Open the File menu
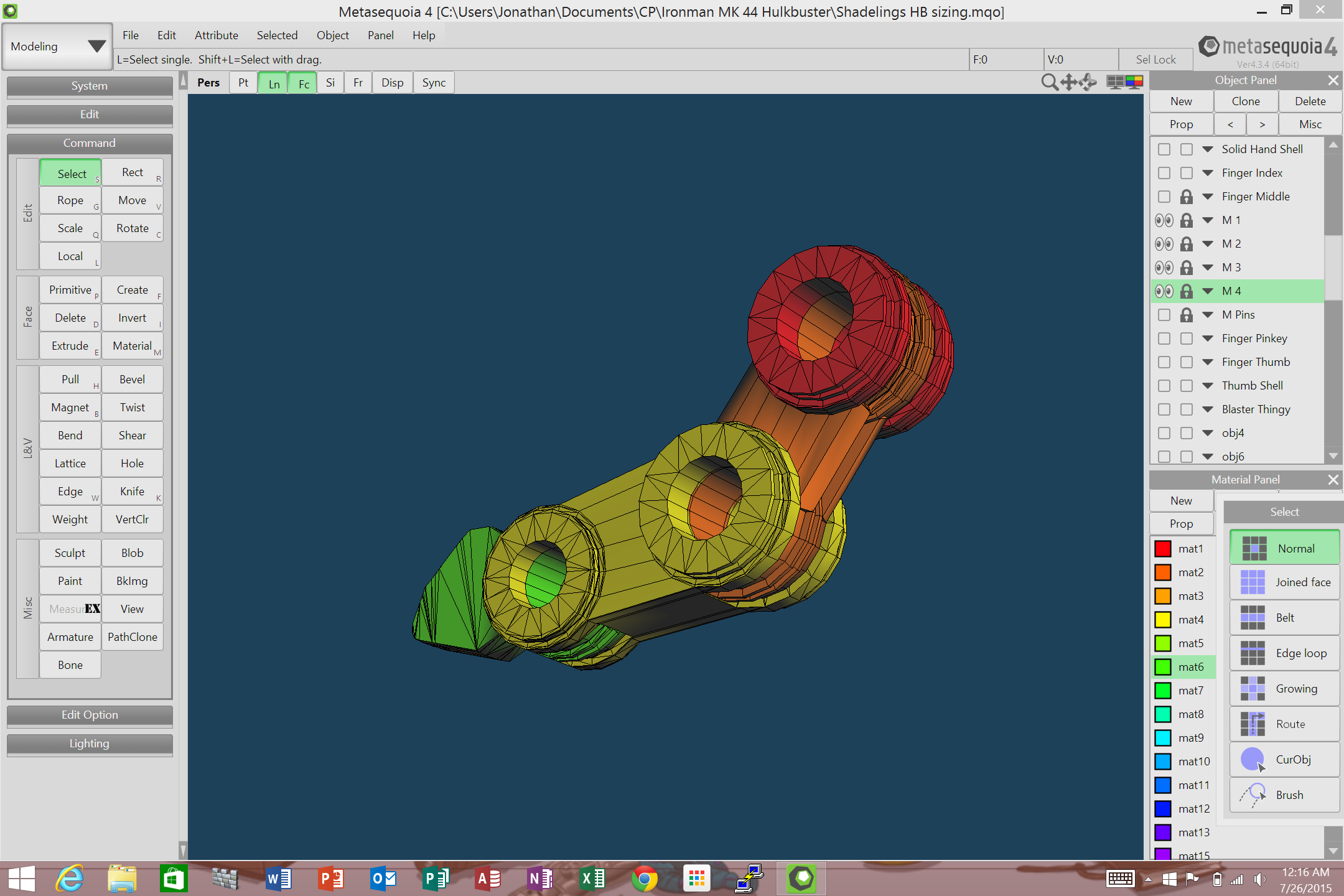 pyautogui.click(x=131, y=35)
